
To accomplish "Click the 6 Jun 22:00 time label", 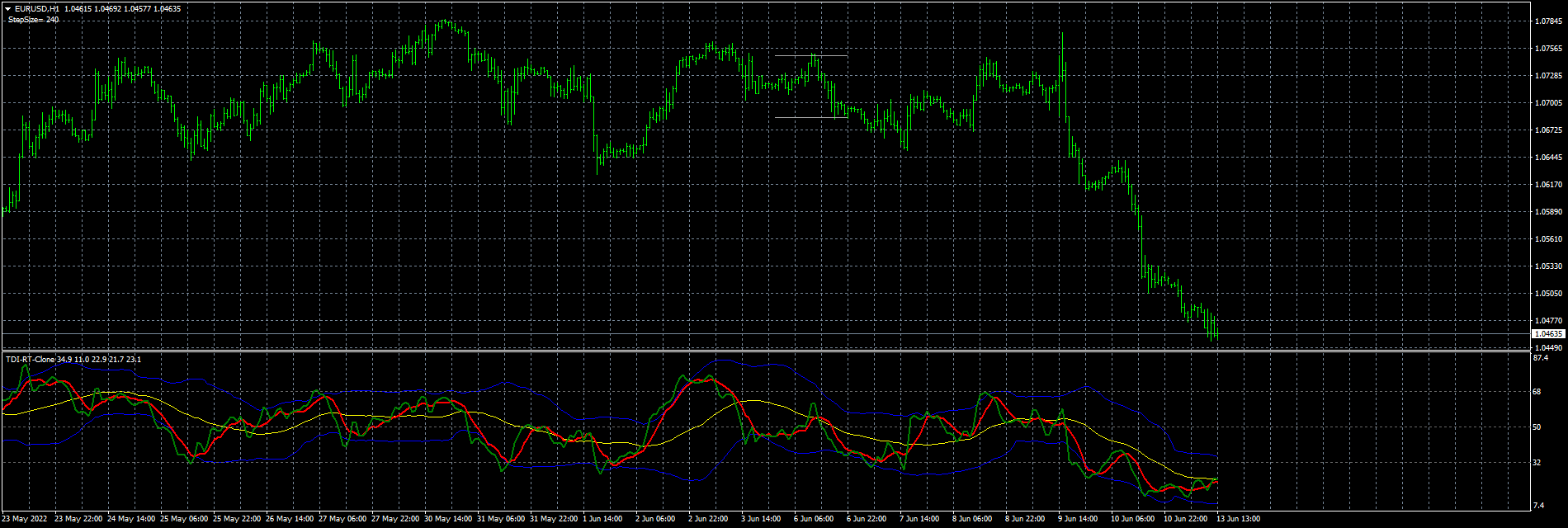I will 867,519.
